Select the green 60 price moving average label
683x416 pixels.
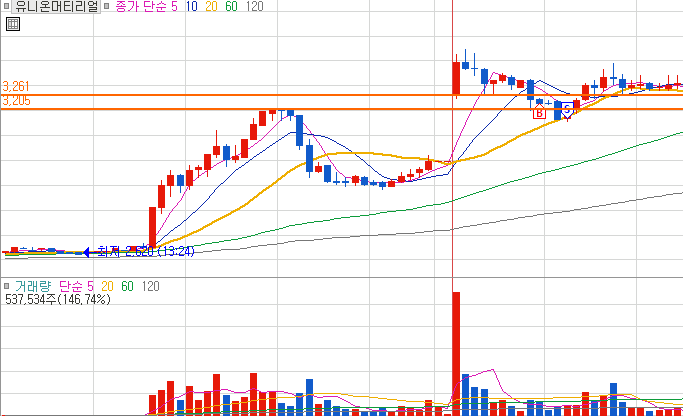click(231, 6)
